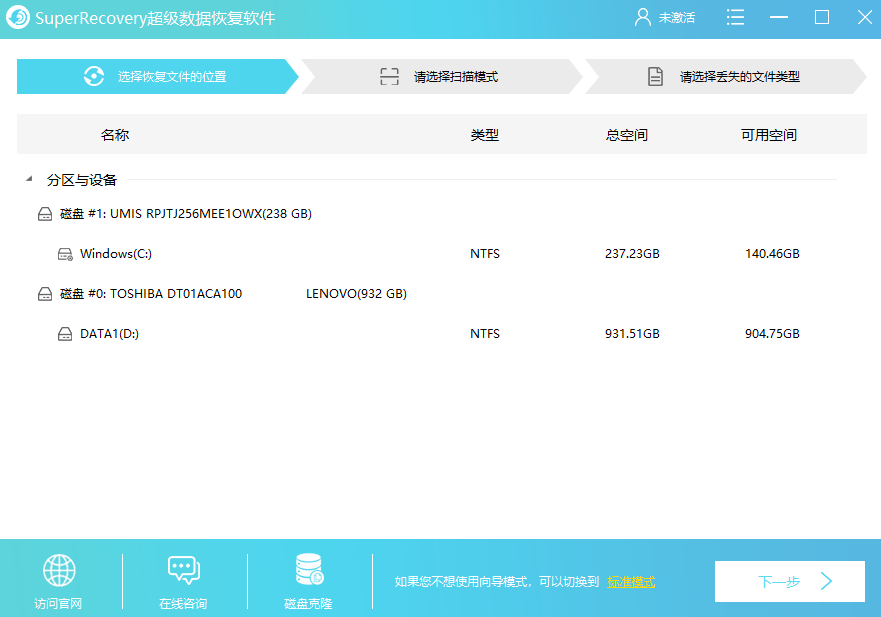Image resolution: width=881 pixels, height=617 pixels.
Task: Switch to the 请选择扫描模式 step
Action: pos(443,75)
